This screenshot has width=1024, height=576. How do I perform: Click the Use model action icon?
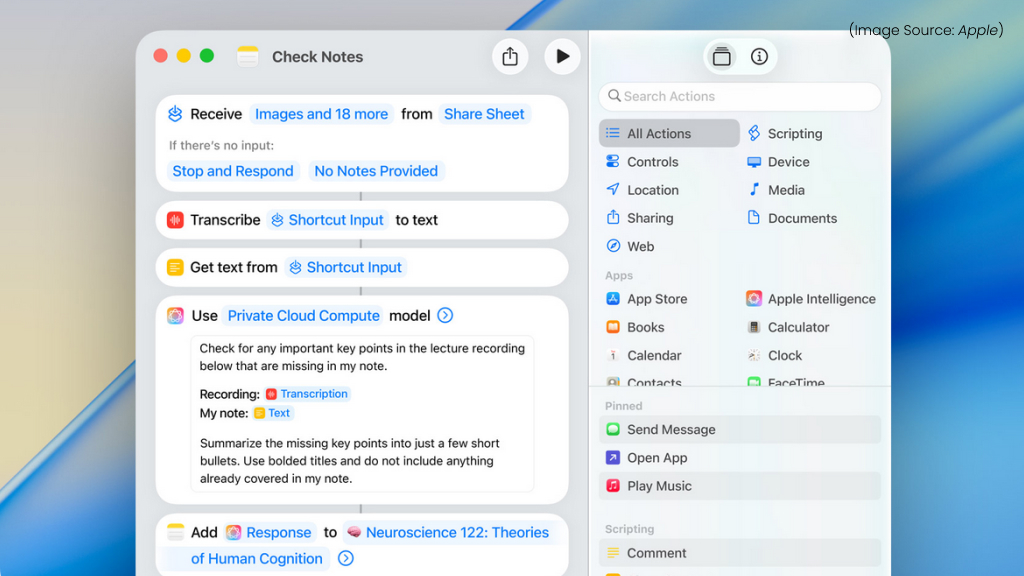point(175,316)
